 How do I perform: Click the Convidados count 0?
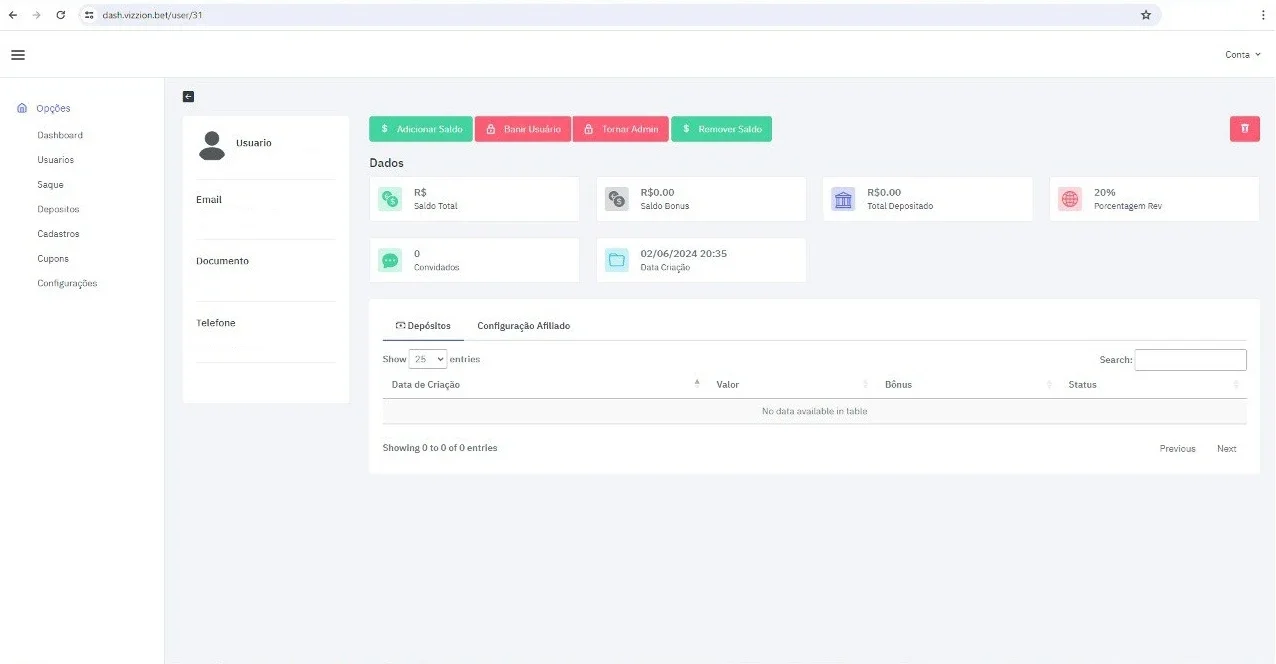point(417,254)
